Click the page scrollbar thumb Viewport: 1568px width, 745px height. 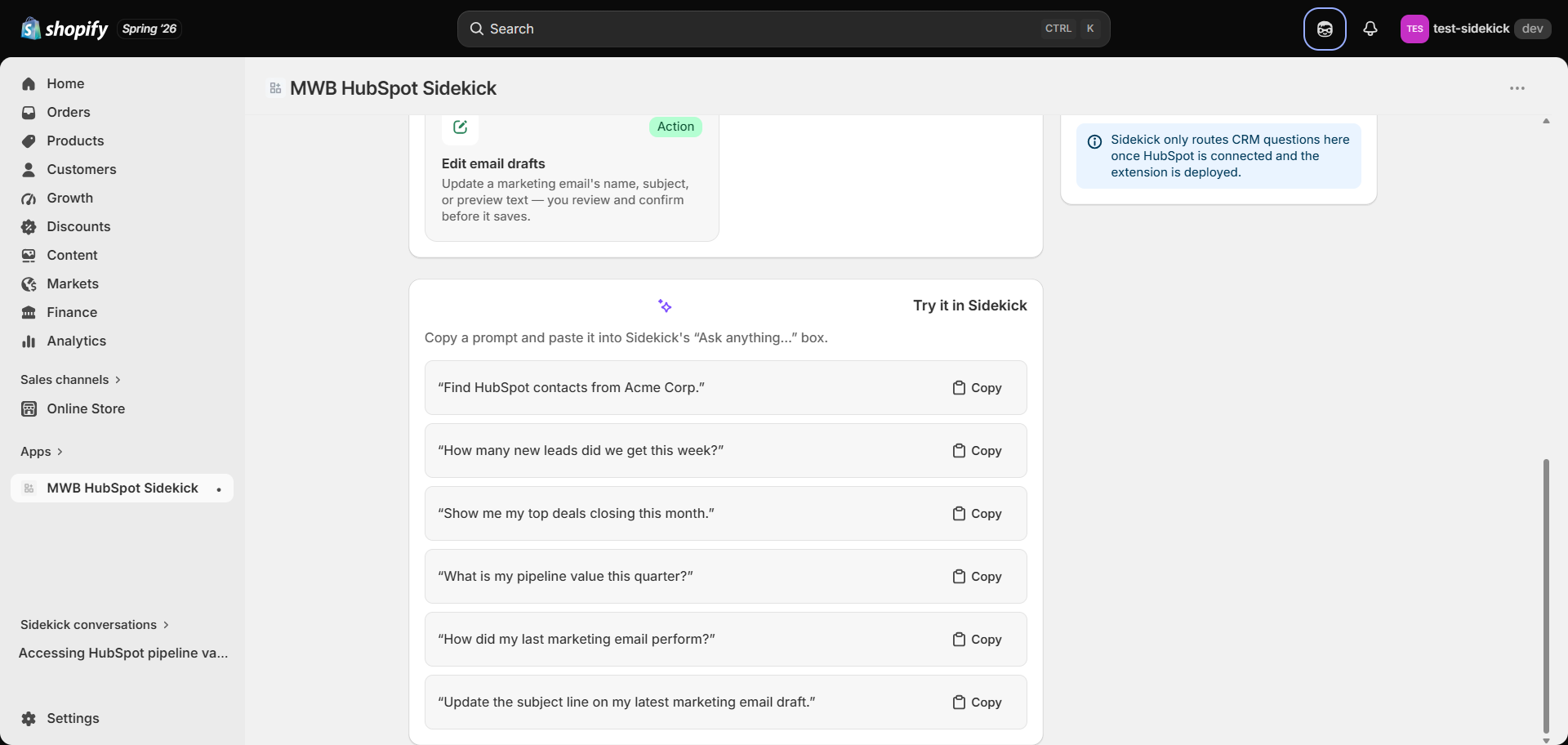pos(1546,596)
